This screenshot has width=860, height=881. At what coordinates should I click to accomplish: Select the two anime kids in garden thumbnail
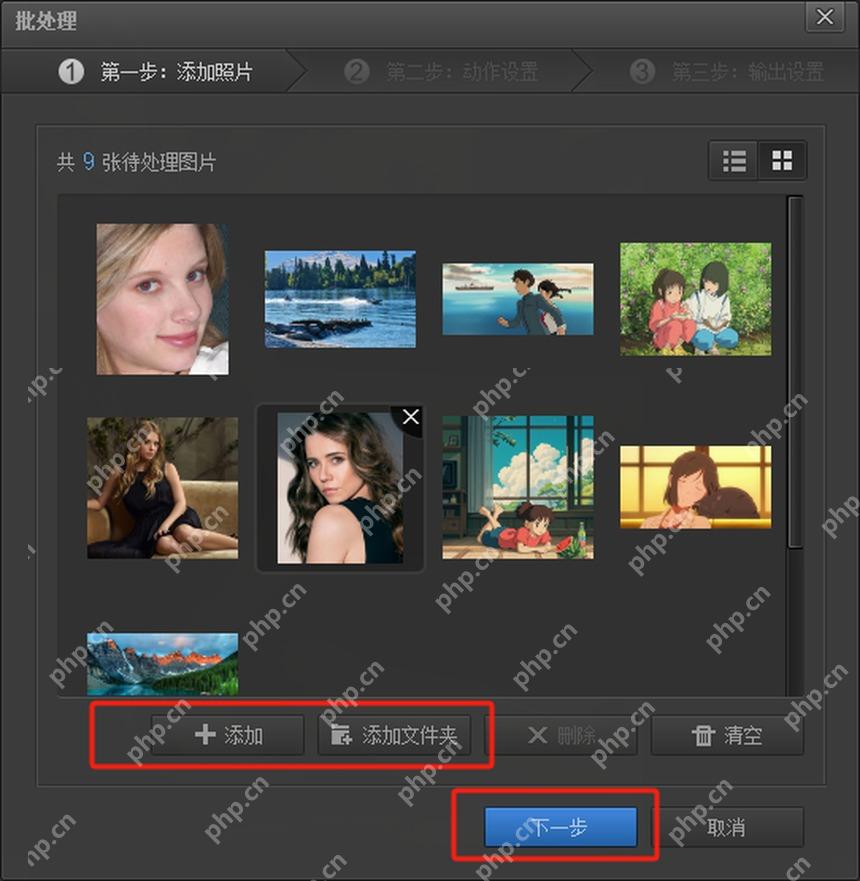[695, 299]
